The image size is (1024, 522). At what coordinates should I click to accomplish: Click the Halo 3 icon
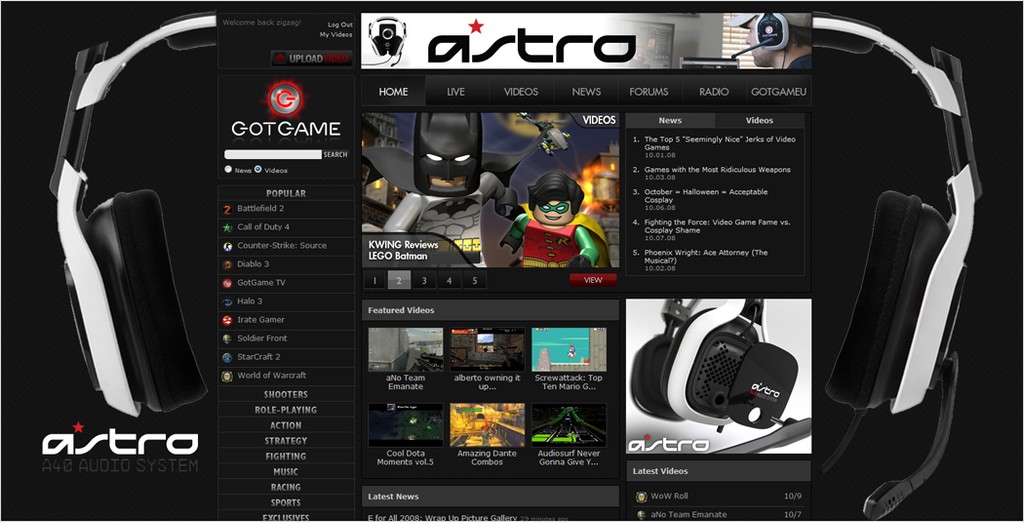227,302
